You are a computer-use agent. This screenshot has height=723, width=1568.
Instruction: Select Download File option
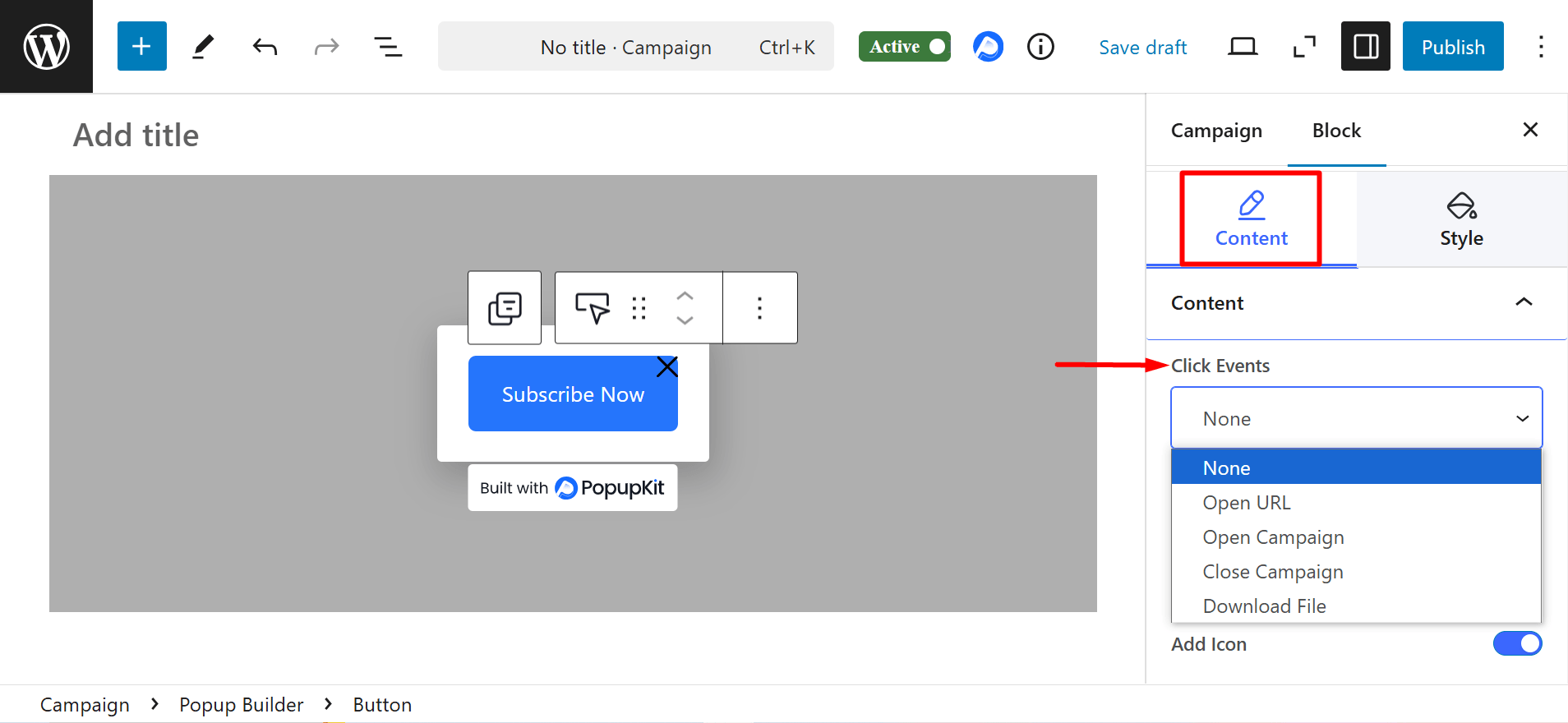[x=1264, y=606]
